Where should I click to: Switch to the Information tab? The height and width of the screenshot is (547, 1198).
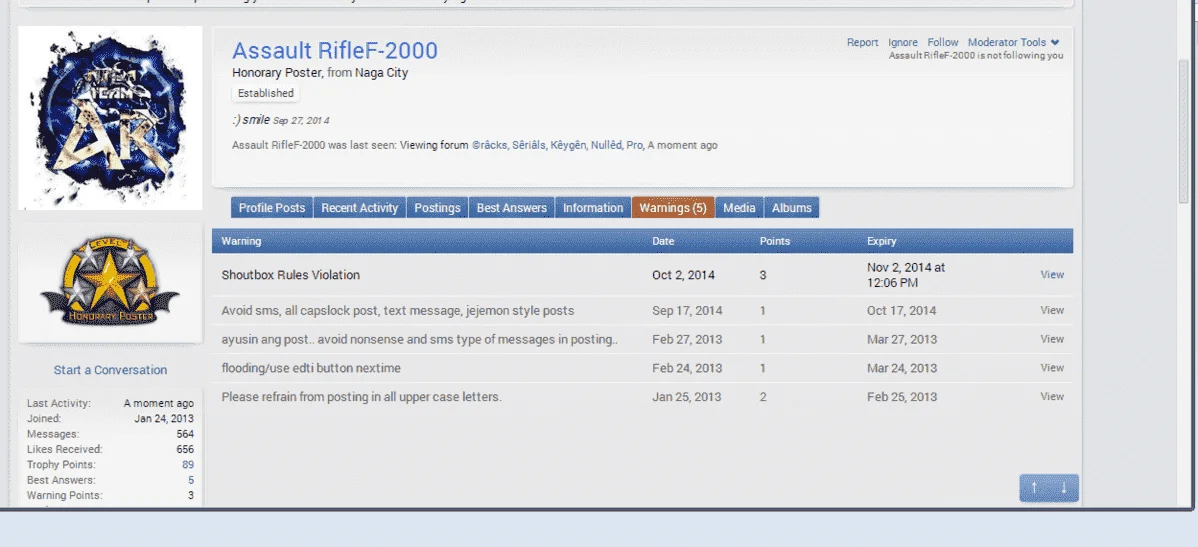[x=593, y=208]
